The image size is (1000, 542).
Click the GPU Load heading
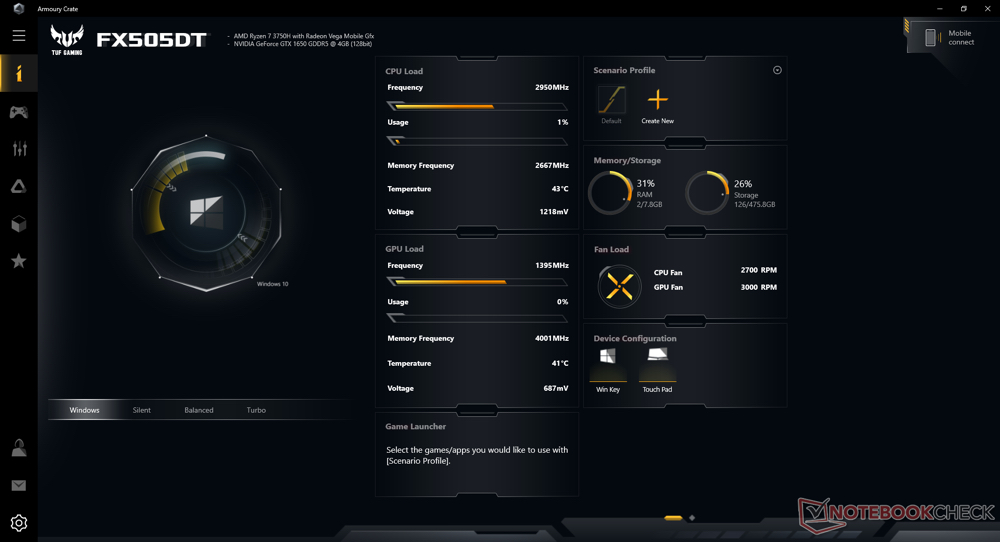click(x=404, y=249)
